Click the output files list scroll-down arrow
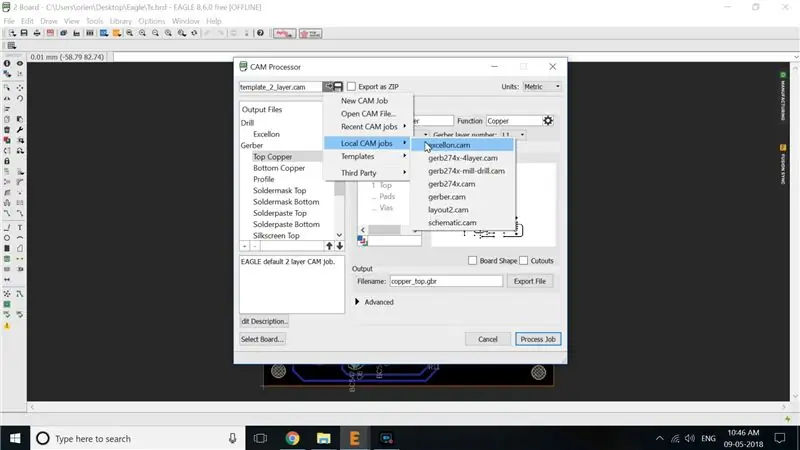The image size is (800, 450). pos(339,235)
